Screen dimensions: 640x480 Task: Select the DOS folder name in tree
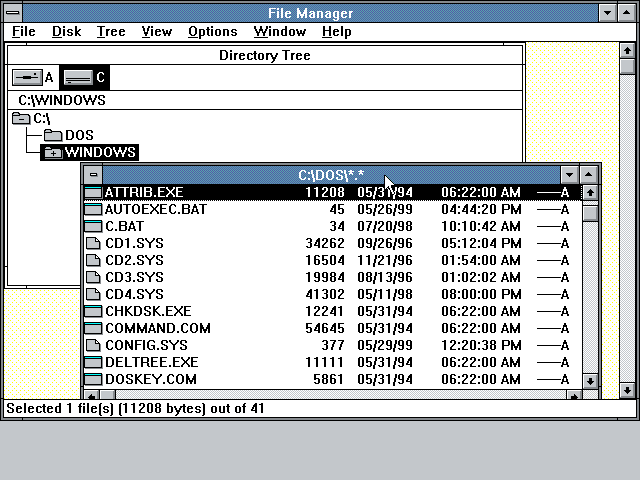tap(79, 135)
